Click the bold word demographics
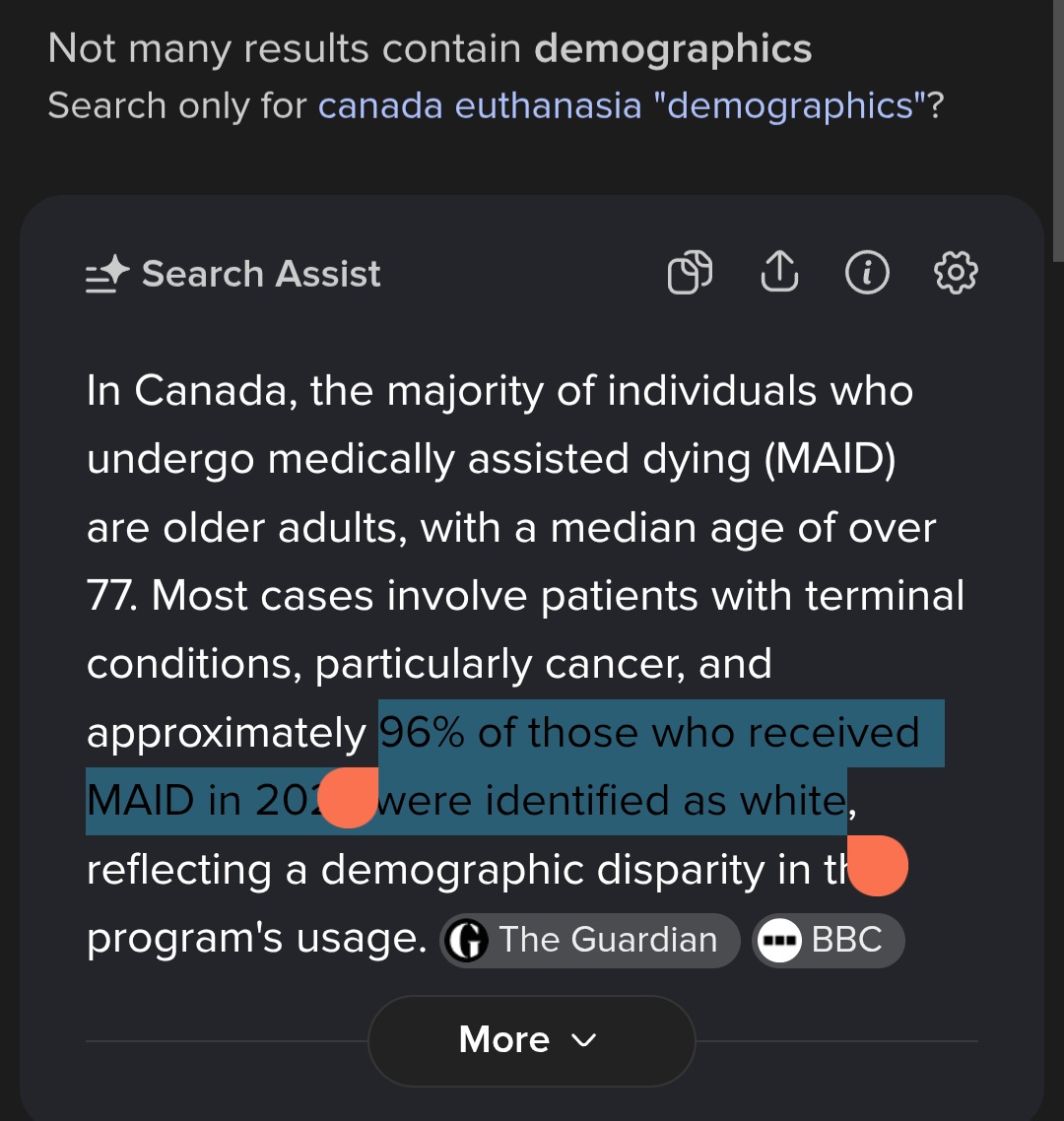The width and height of the screenshot is (1064, 1121). click(673, 49)
